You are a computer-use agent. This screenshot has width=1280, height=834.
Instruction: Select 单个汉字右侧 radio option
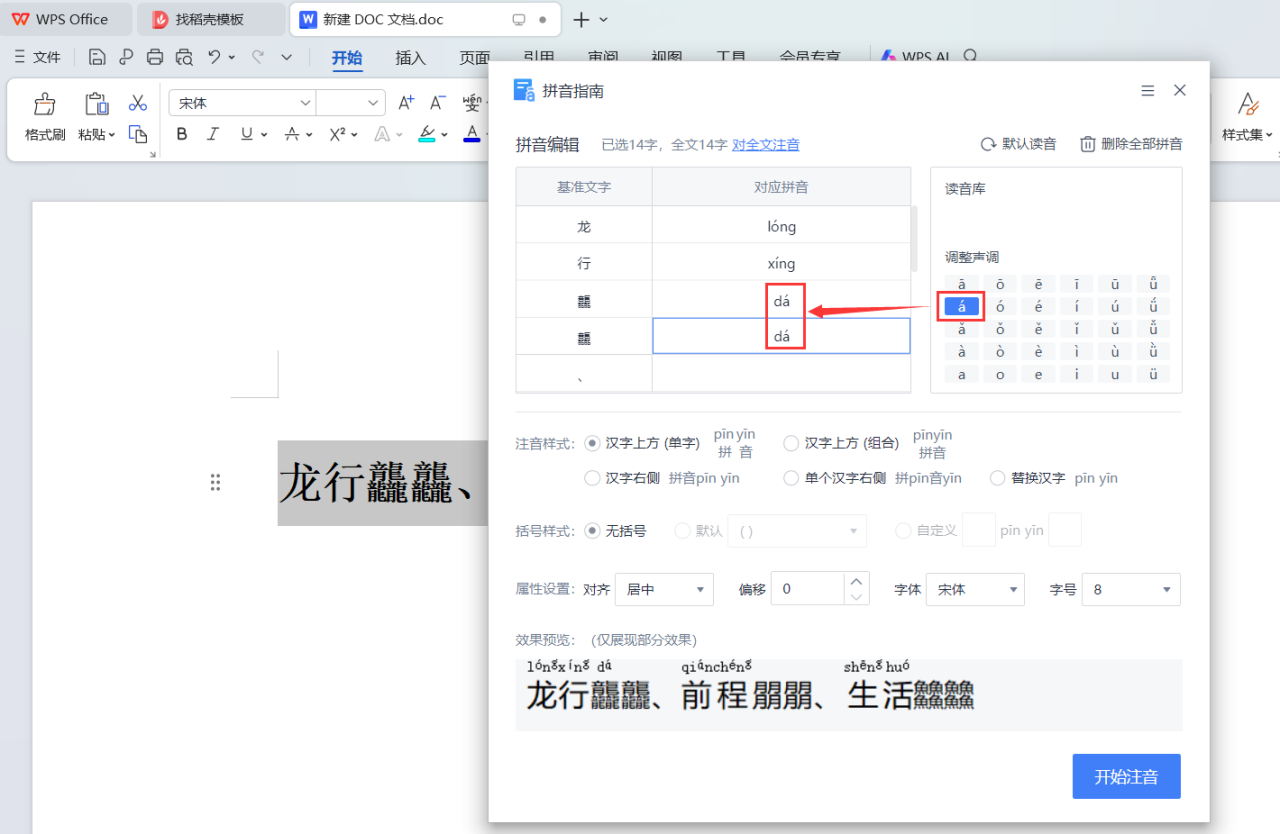(792, 478)
